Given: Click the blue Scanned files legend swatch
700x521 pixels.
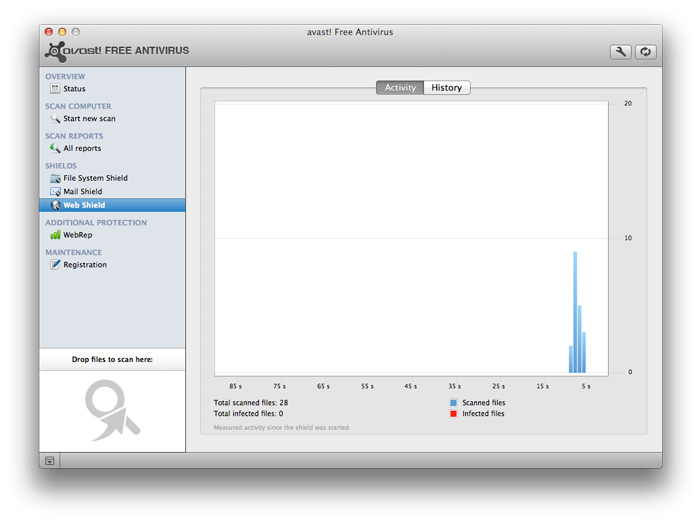Looking at the screenshot, I should [x=453, y=403].
